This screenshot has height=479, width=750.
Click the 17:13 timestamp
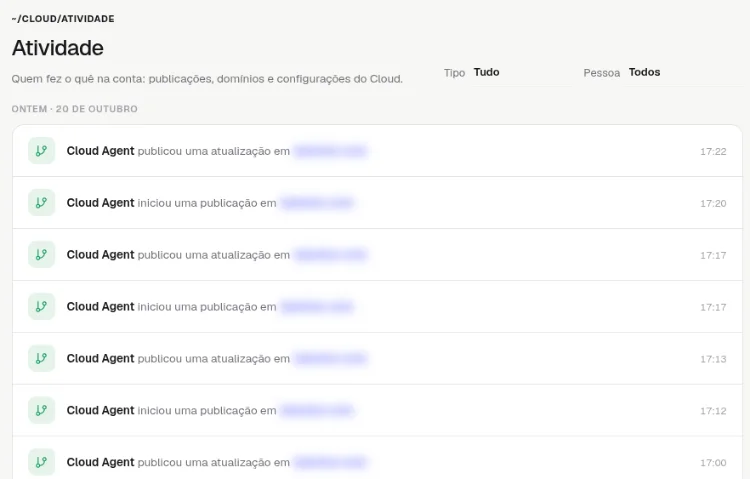[x=713, y=359]
